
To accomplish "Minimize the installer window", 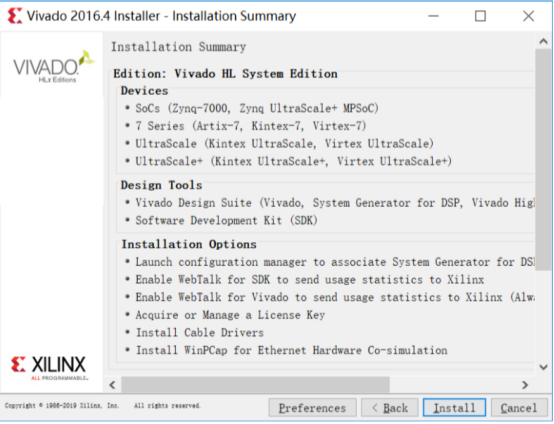I will [433, 16].
